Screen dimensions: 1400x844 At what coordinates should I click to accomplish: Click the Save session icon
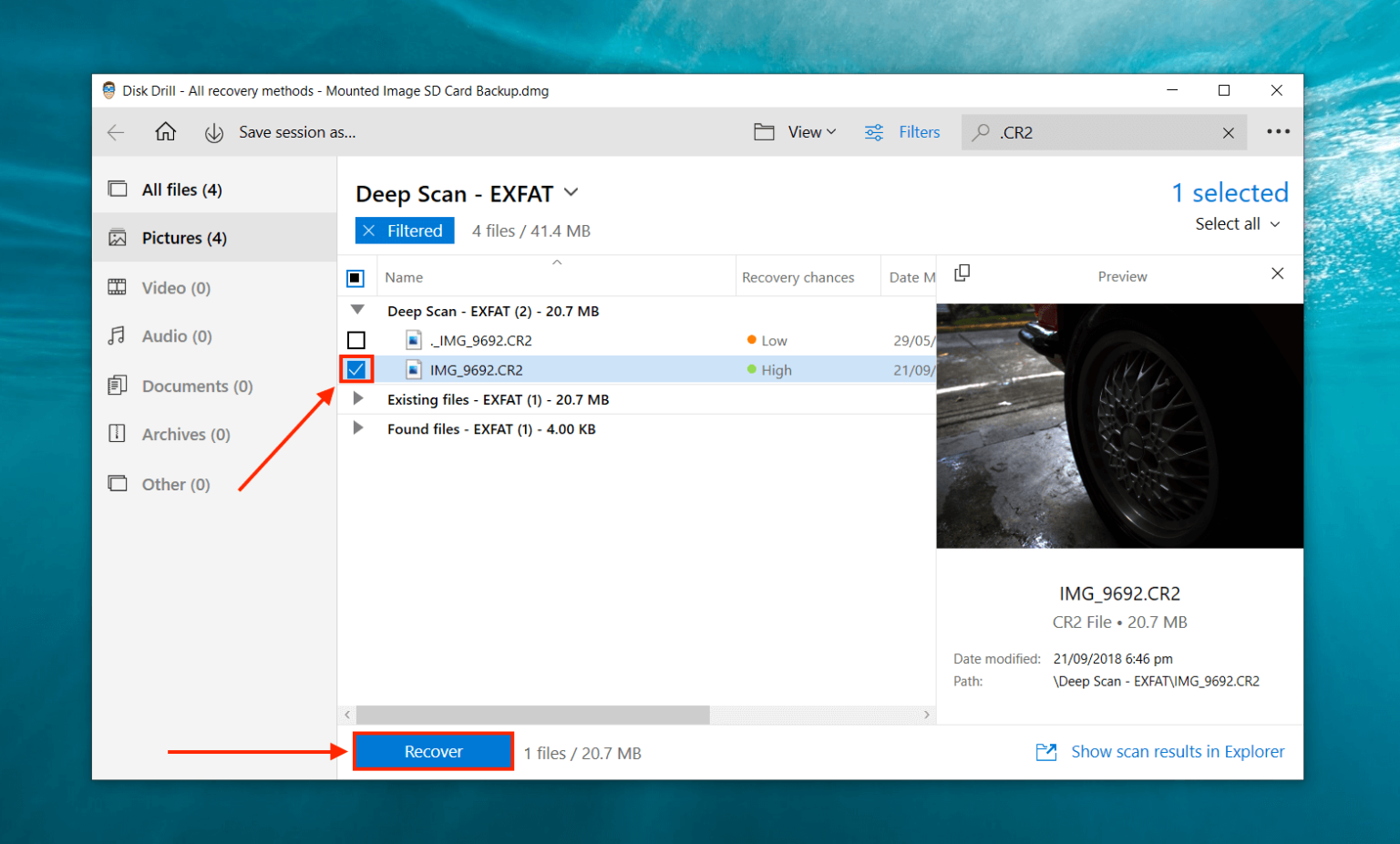click(x=213, y=132)
